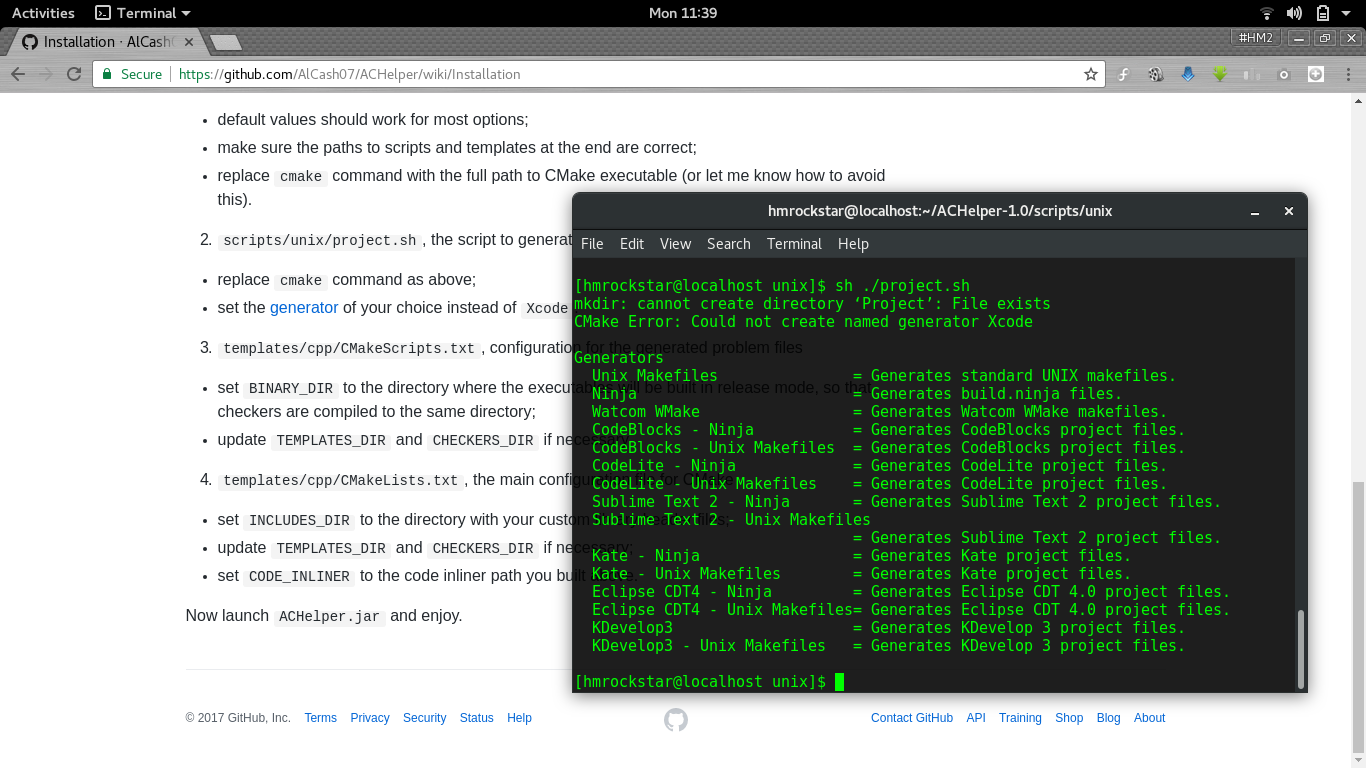
Task: Open the terminal Help menu
Action: coord(853,244)
